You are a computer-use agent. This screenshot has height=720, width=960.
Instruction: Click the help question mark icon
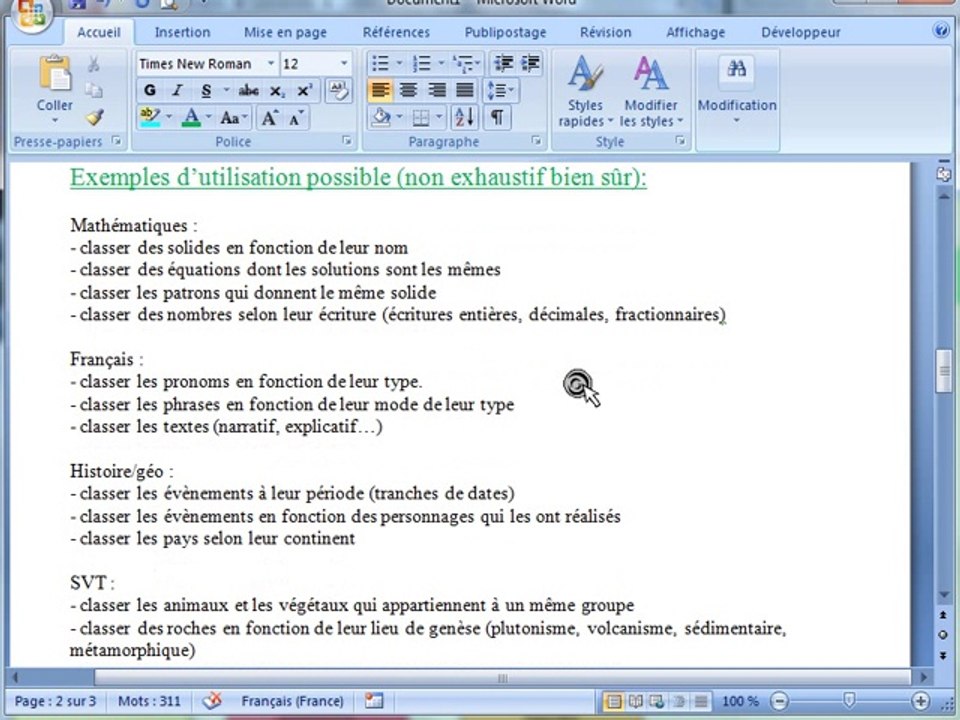(x=941, y=31)
